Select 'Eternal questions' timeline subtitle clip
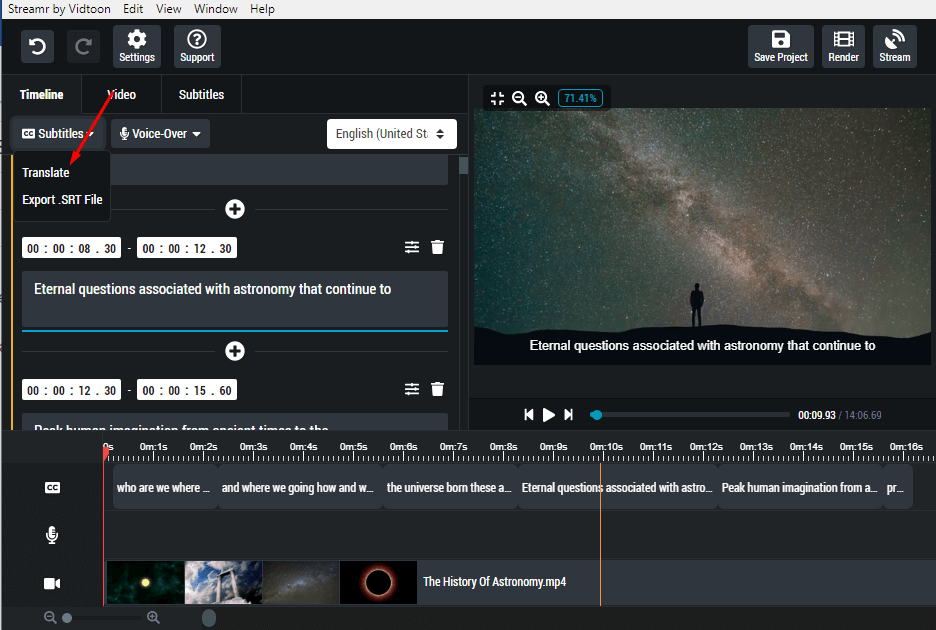Viewport: 936px width, 630px height. (x=618, y=488)
